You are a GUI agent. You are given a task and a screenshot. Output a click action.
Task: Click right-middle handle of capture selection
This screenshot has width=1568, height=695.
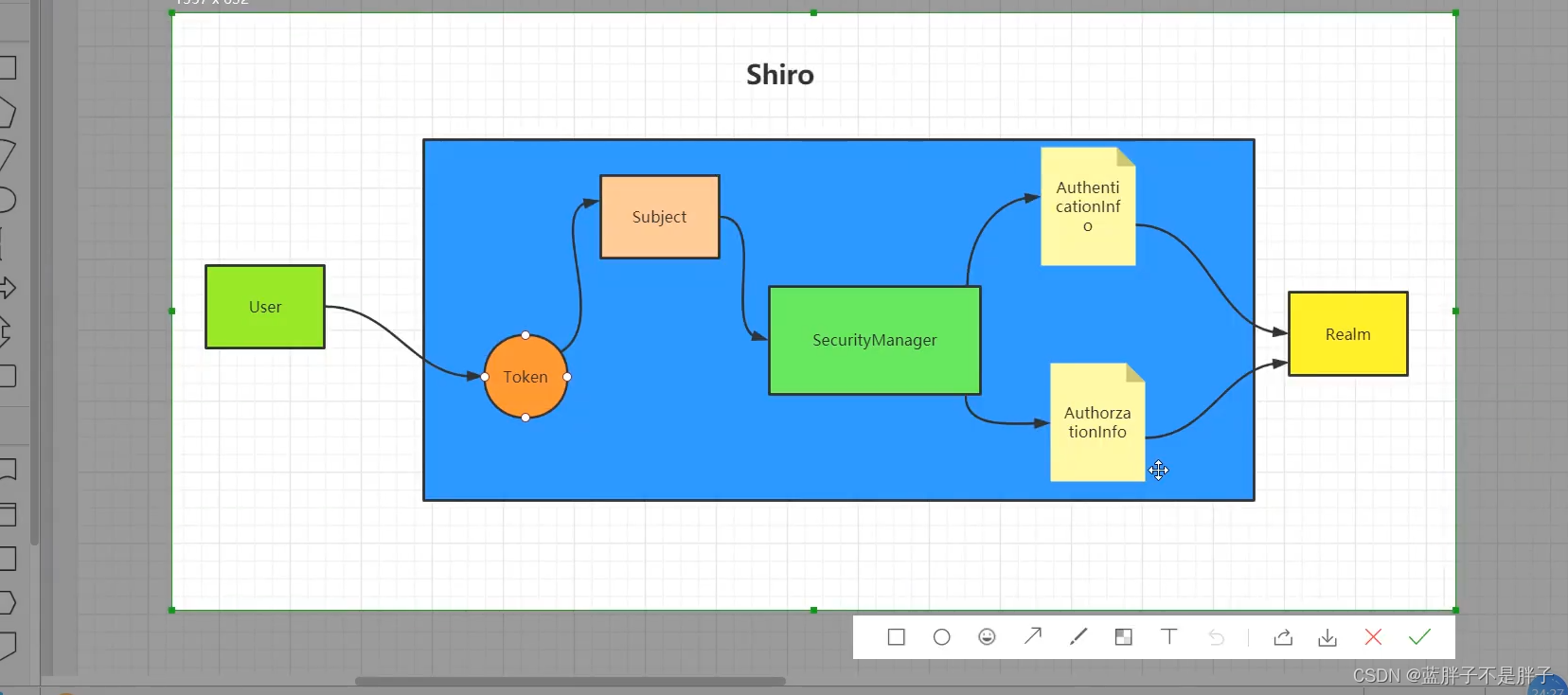click(x=1455, y=311)
